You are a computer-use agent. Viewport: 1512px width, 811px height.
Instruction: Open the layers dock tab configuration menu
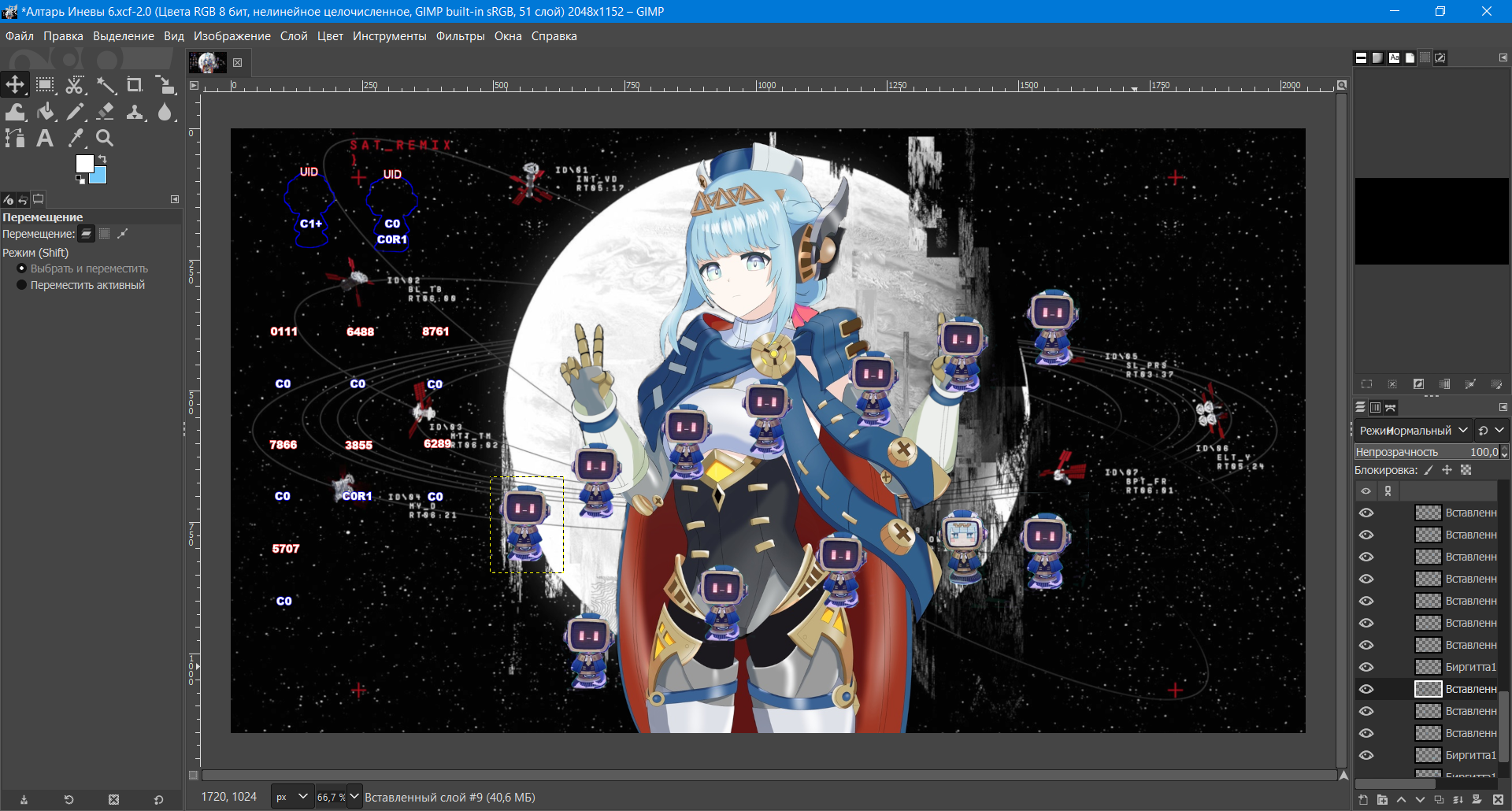[1503, 407]
